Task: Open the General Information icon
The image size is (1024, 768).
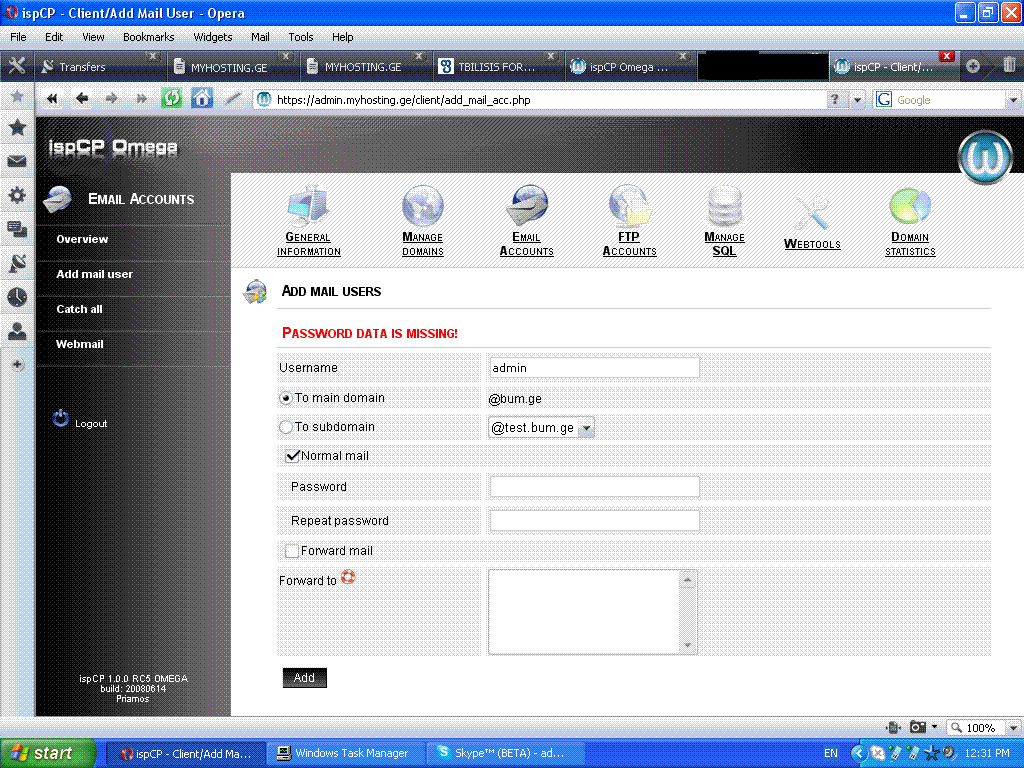Action: coord(308,205)
